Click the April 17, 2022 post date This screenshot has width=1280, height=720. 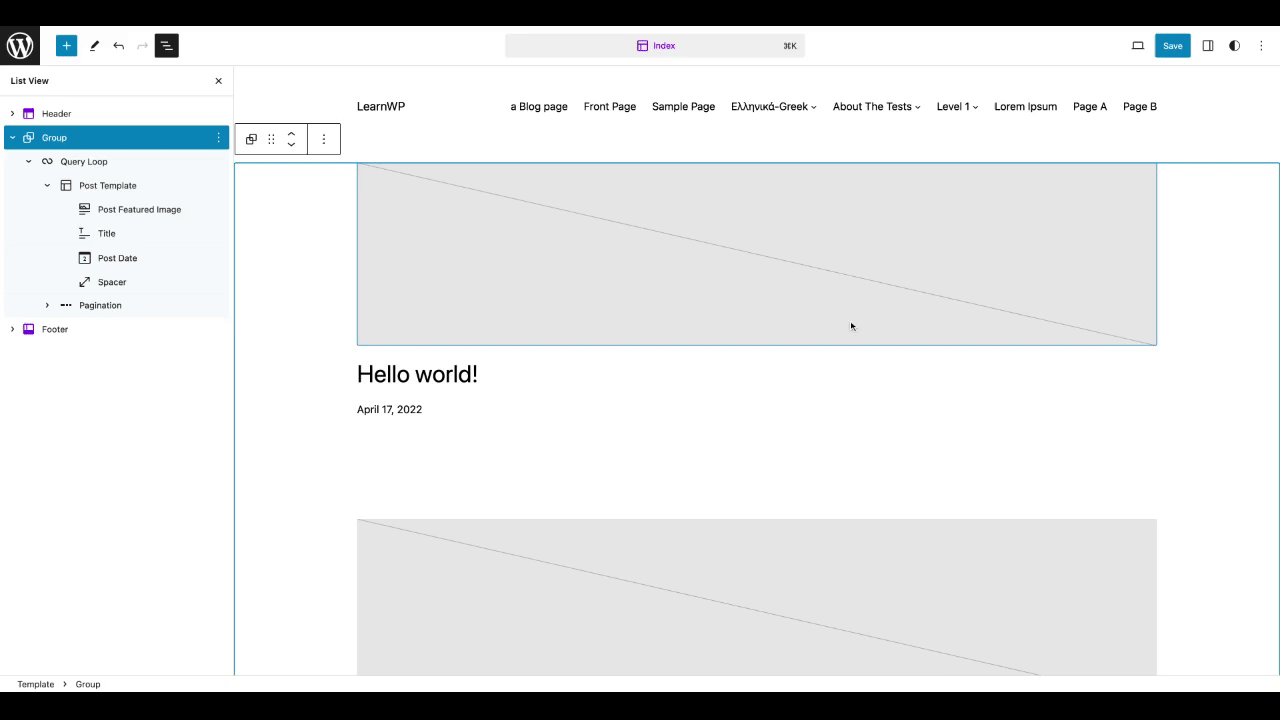point(389,409)
